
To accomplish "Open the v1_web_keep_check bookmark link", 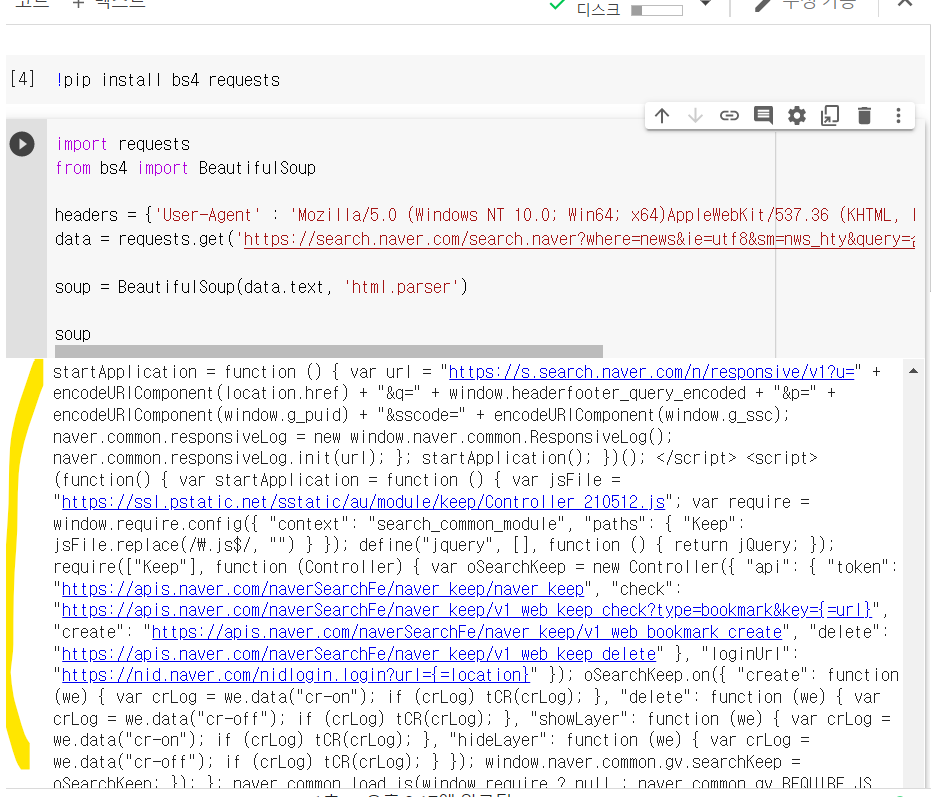I will (x=467, y=611).
